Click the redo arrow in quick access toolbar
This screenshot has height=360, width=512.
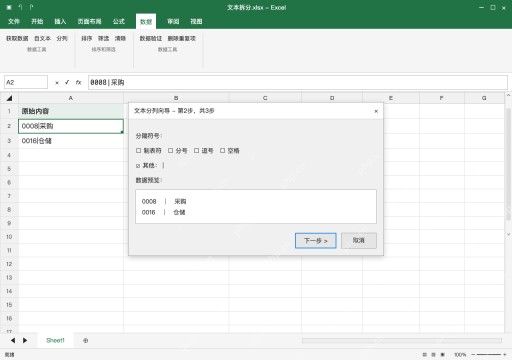pos(31,7)
